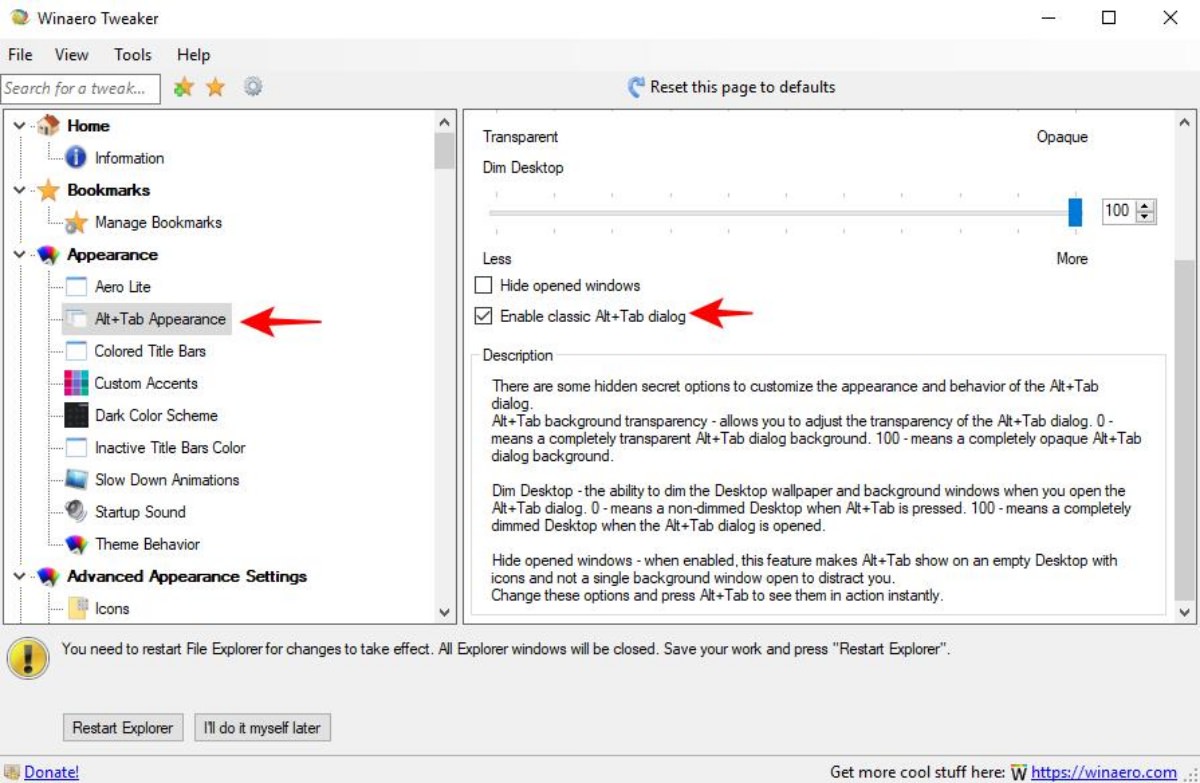Select Custom Accents tree item
The width and height of the screenshot is (1200, 783).
pos(146,383)
